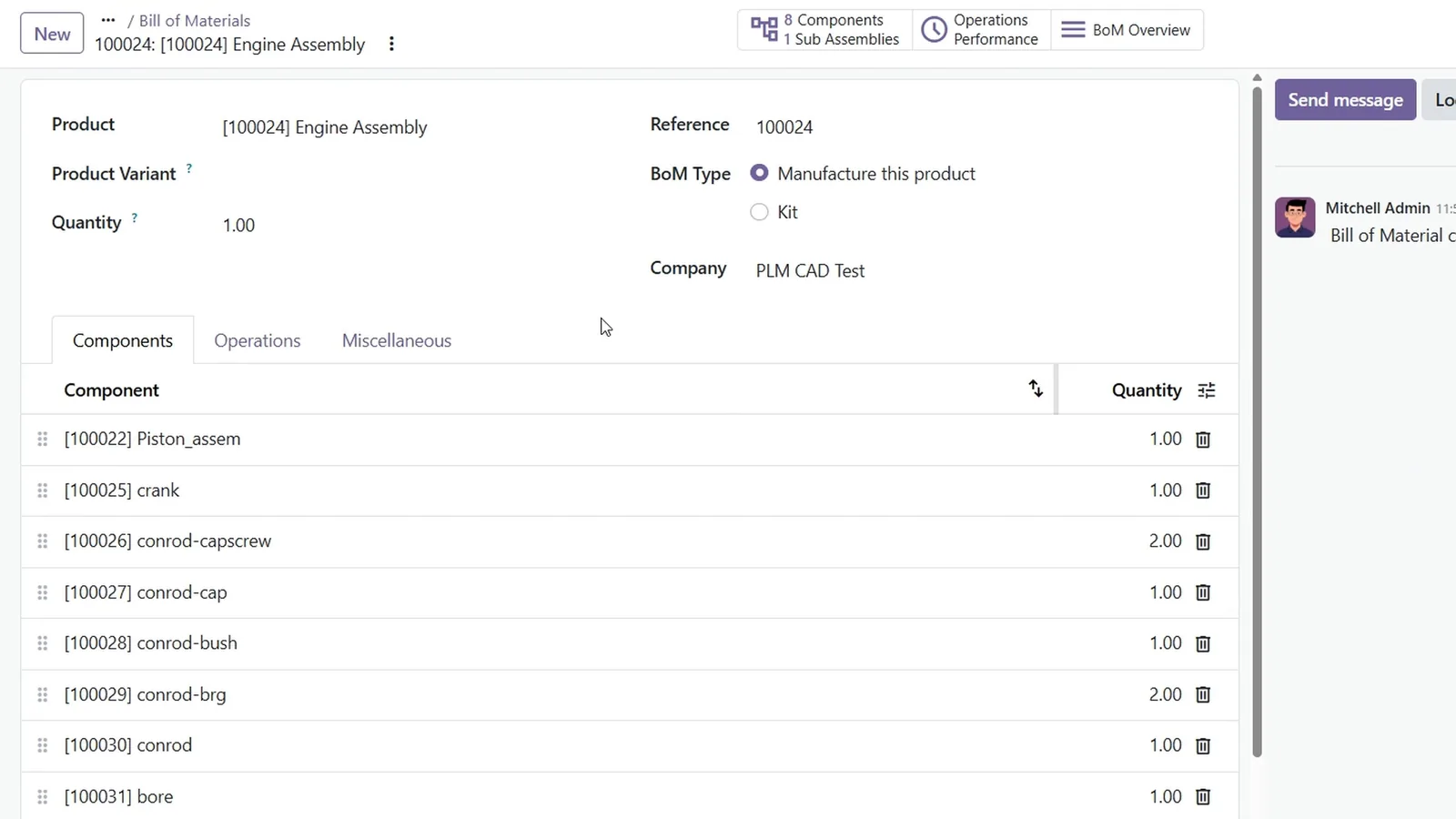Delete the conrod-bush component row

point(1203,643)
